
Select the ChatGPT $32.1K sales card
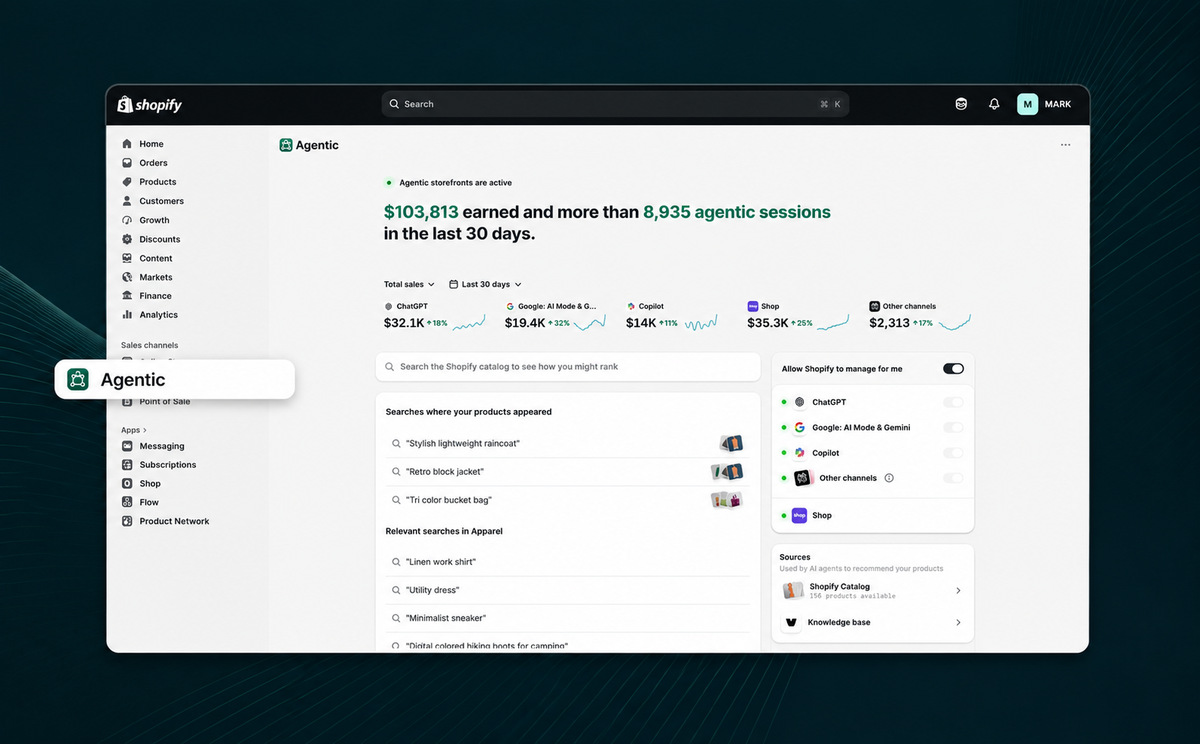click(435, 316)
